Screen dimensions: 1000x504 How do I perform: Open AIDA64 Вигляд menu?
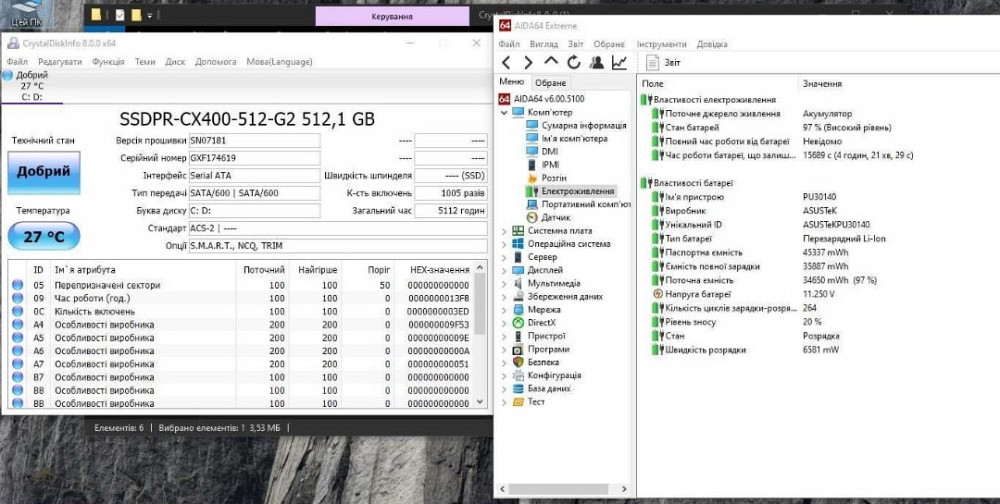click(543, 44)
